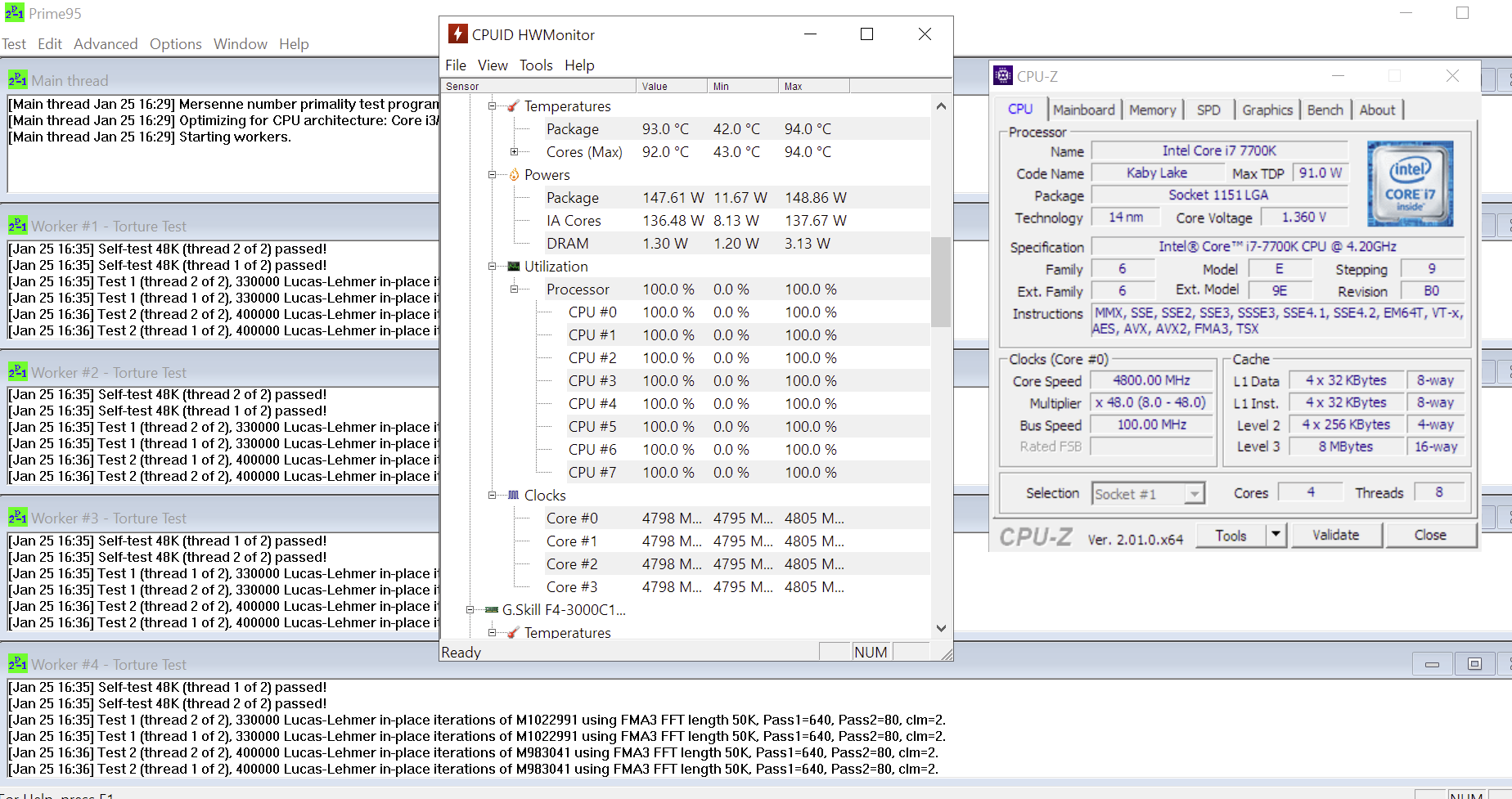Click the Prime95 title bar icon
The image size is (1512, 799).
tap(14, 13)
